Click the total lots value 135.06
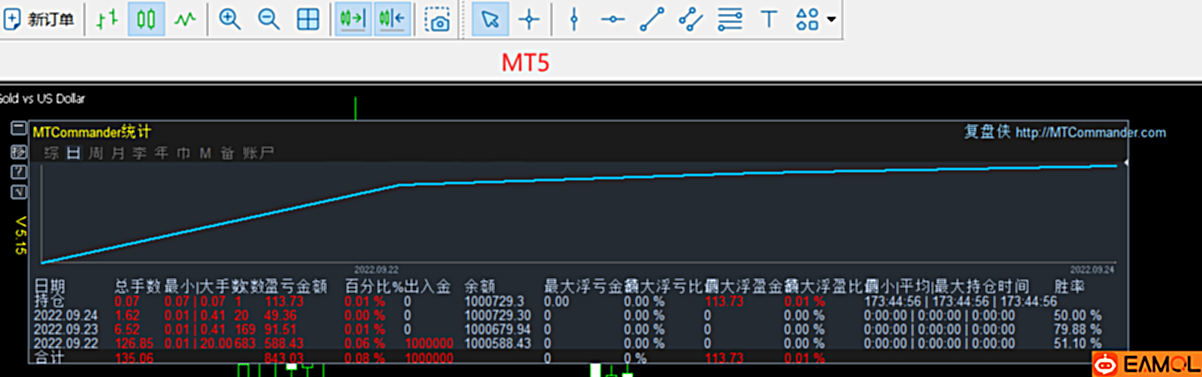The image size is (1202, 377). pos(134,357)
